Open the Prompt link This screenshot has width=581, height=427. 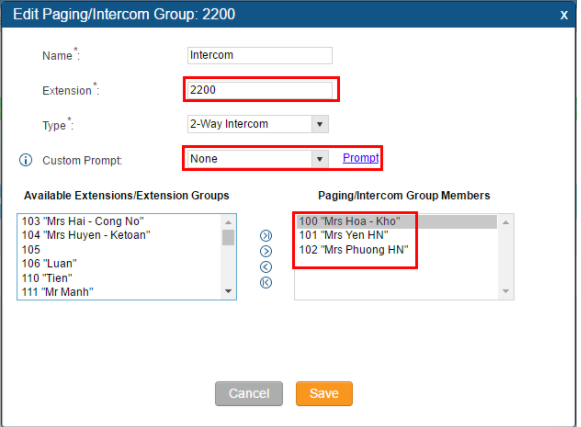coord(361,158)
